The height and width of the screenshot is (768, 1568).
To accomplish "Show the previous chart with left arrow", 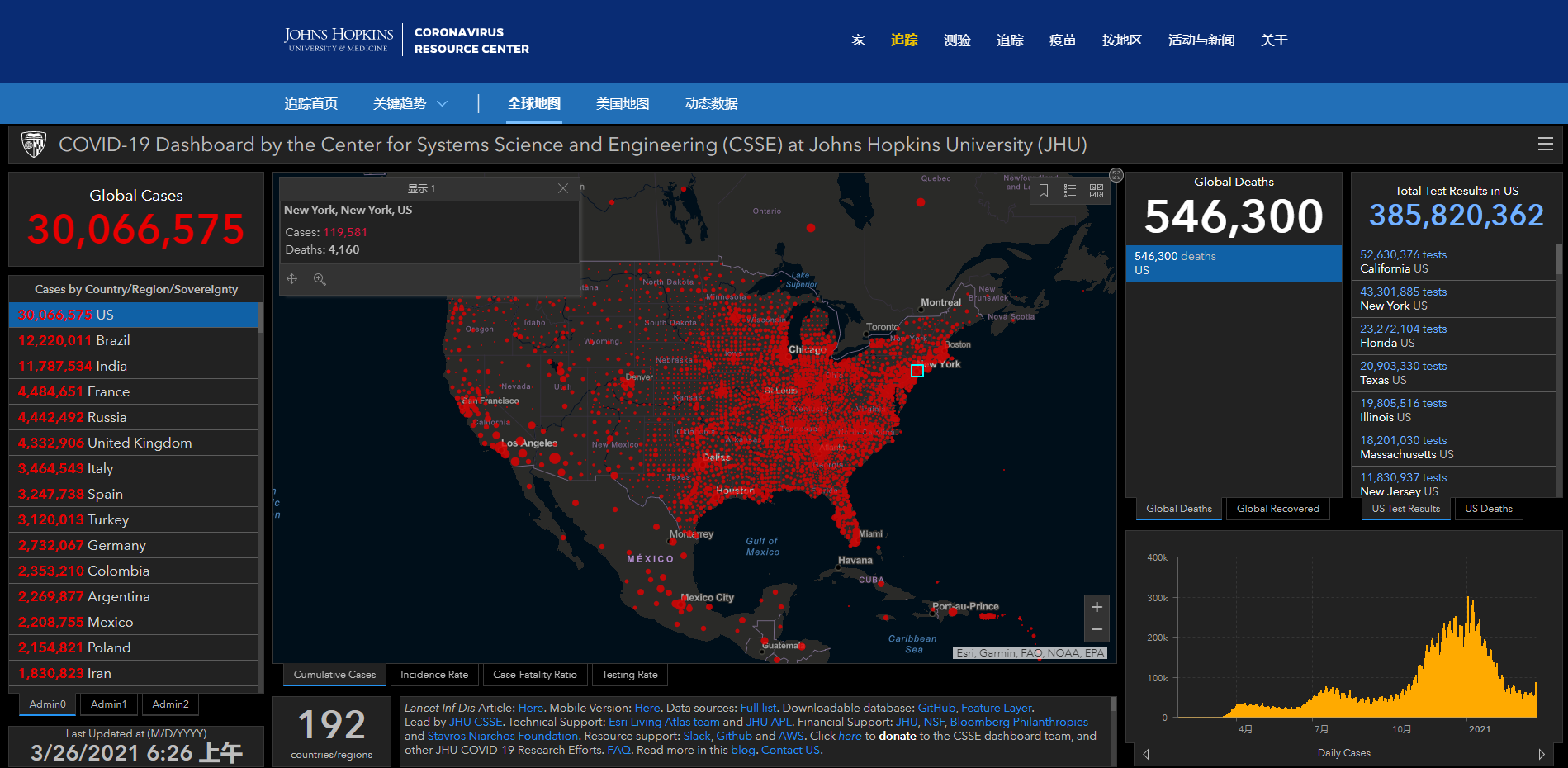I will (1146, 754).
